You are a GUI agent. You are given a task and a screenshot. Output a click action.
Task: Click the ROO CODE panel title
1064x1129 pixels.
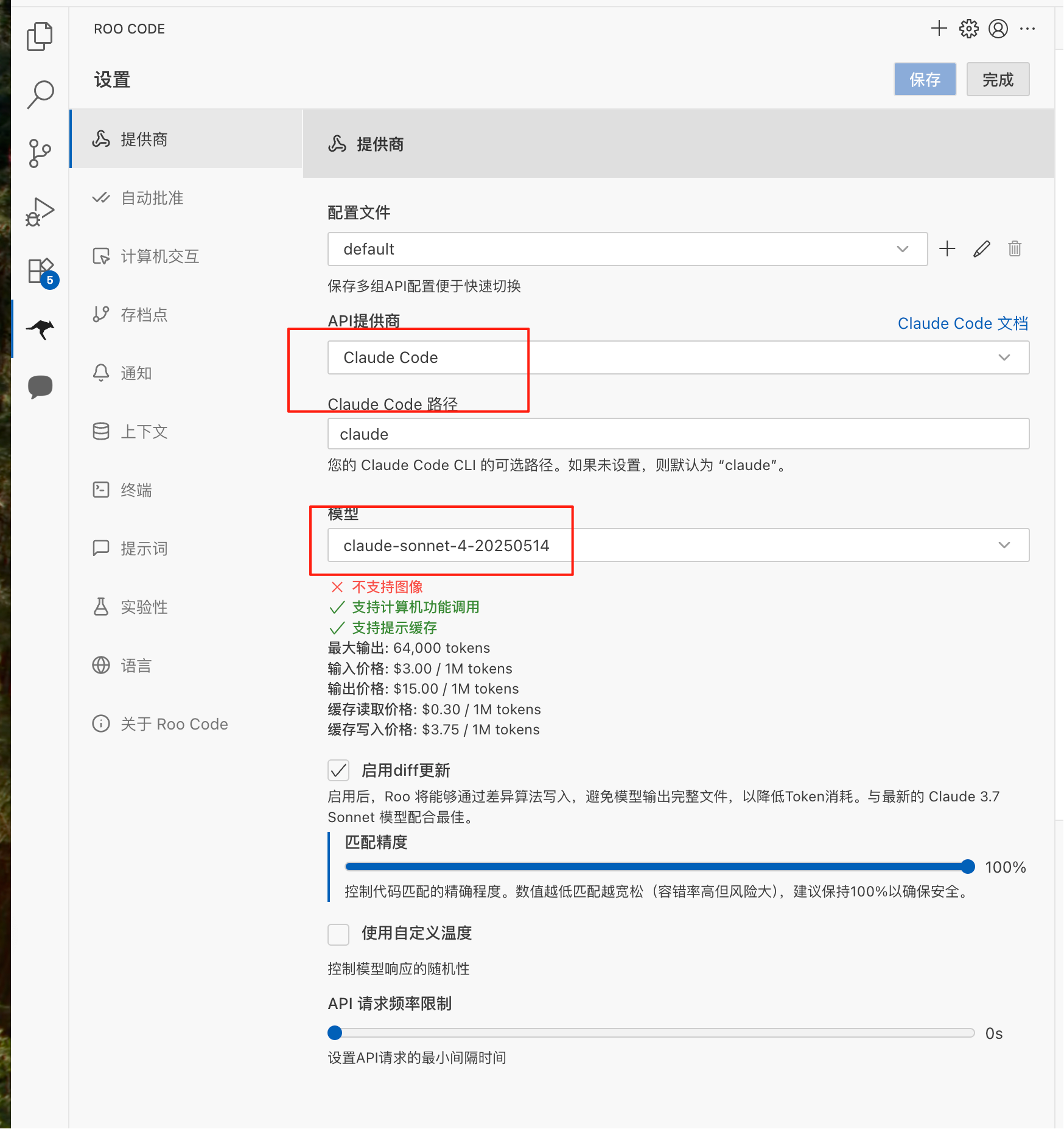pos(129,29)
